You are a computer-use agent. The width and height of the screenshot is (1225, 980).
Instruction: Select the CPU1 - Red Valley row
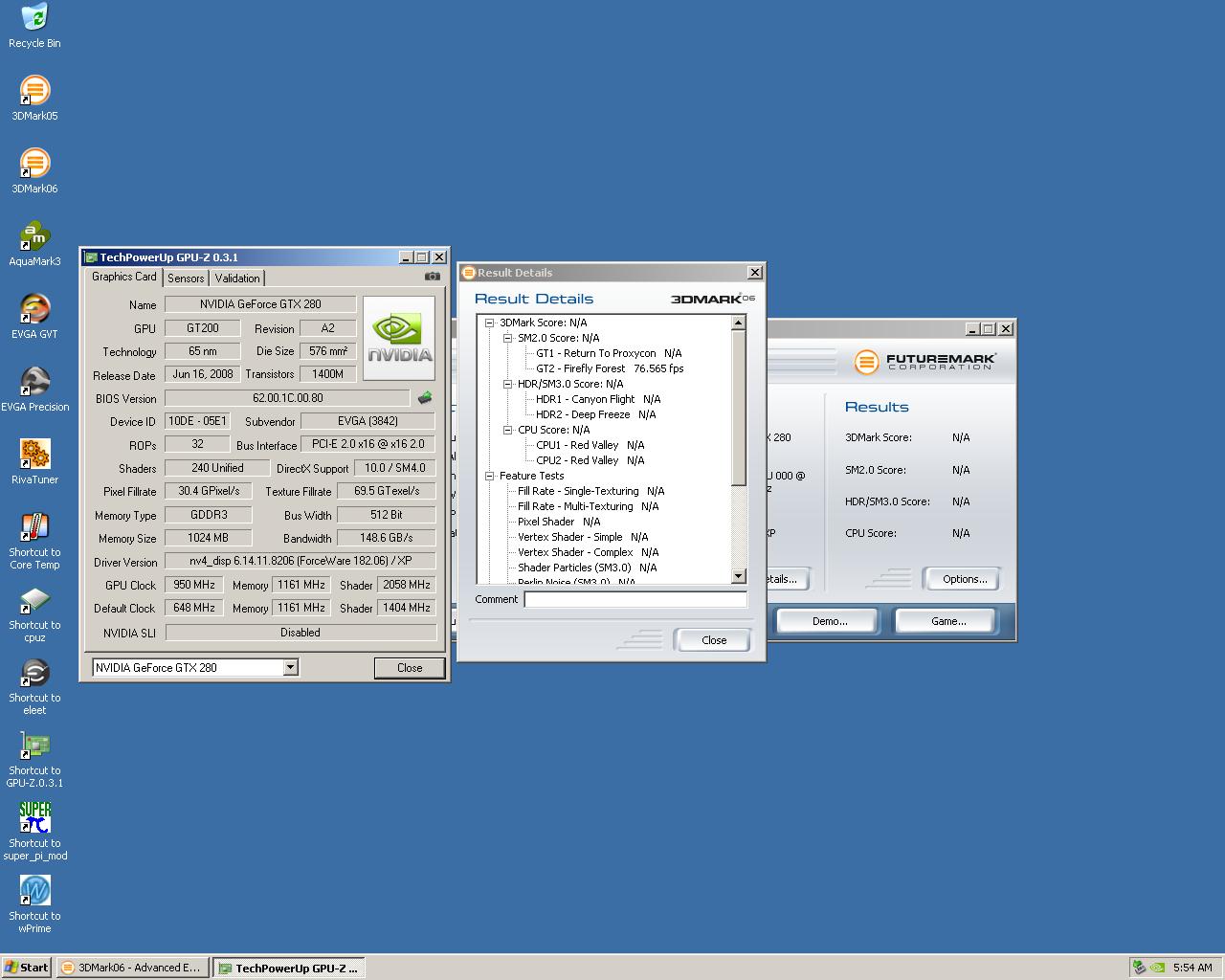(x=590, y=445)
